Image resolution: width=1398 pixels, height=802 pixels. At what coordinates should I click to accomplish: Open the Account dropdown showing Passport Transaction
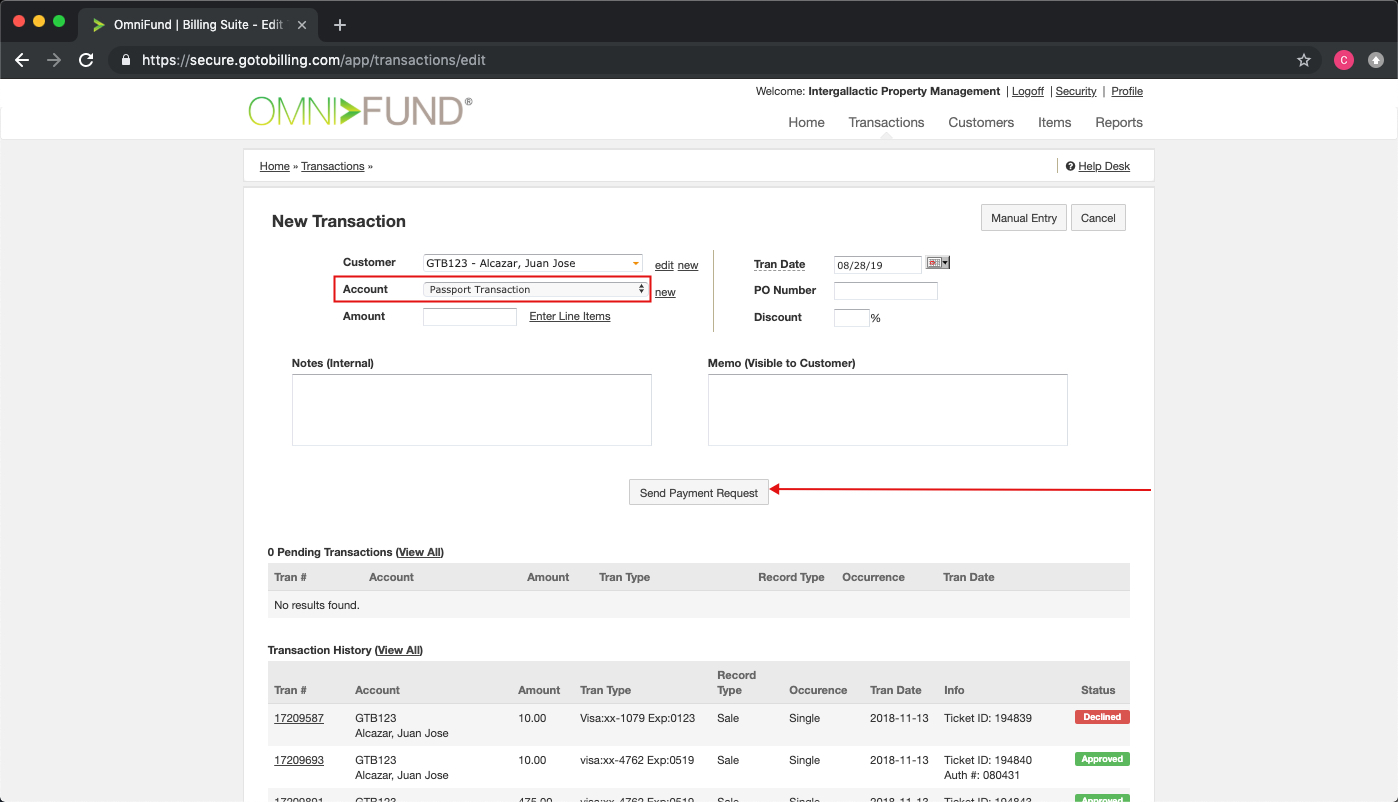click(536, 290)
